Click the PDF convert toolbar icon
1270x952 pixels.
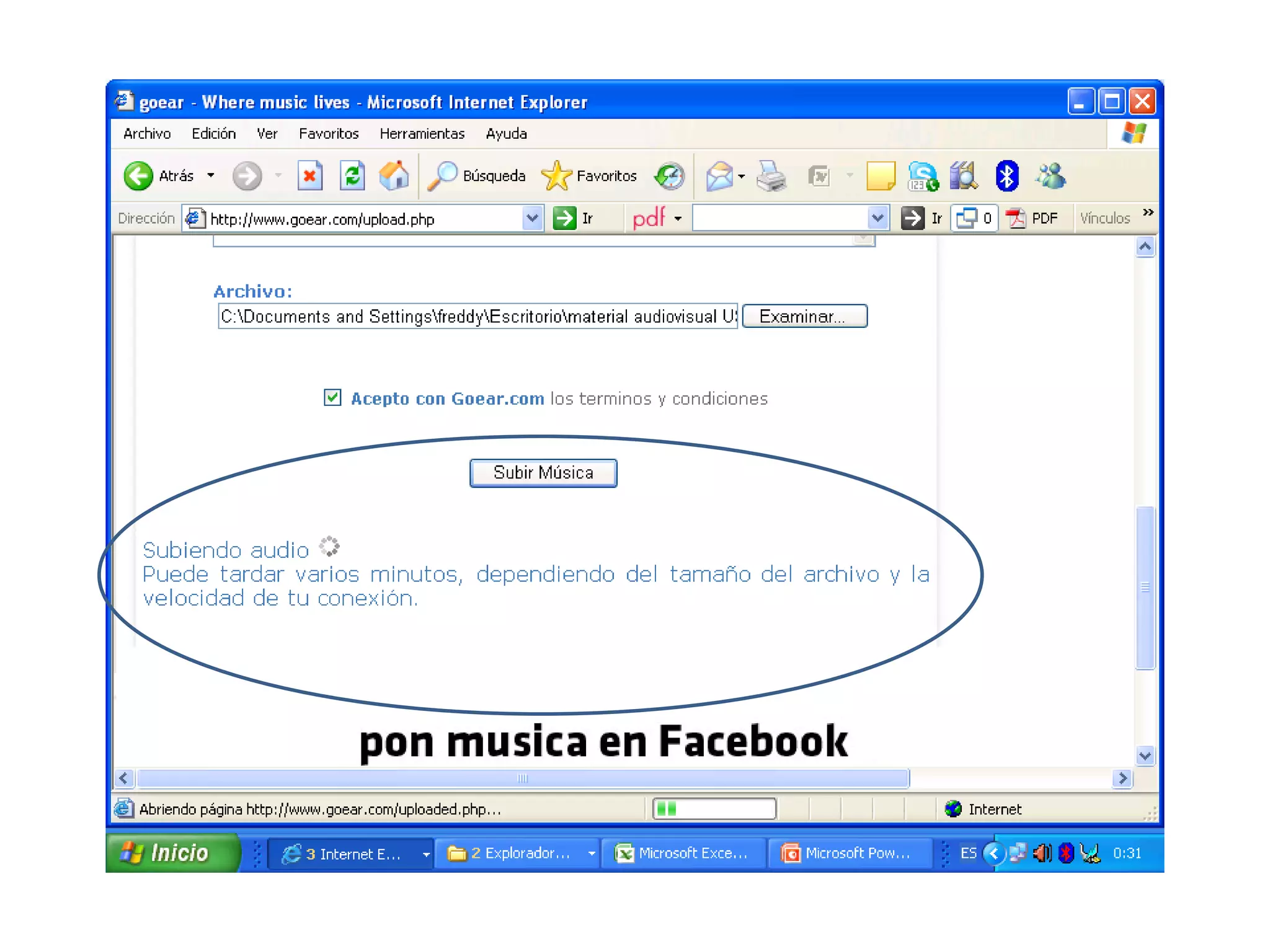(x=1032, y=218)
